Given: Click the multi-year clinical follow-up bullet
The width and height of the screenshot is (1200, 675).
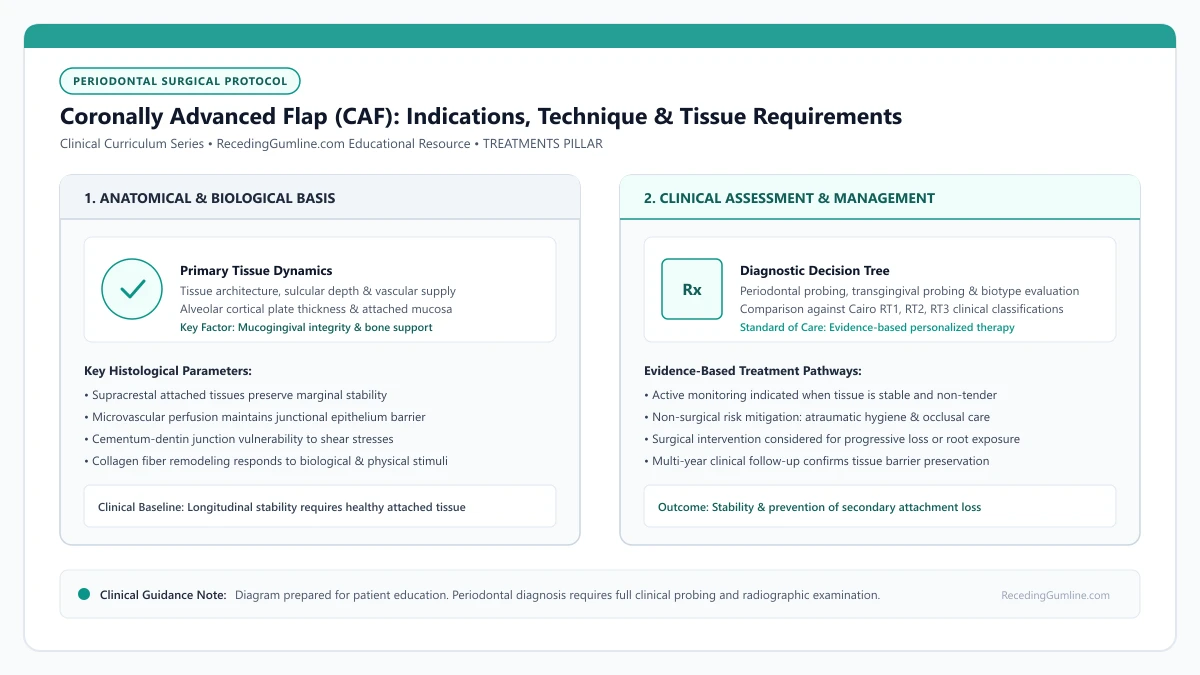Looking at the screenshot, I should 817,461.
